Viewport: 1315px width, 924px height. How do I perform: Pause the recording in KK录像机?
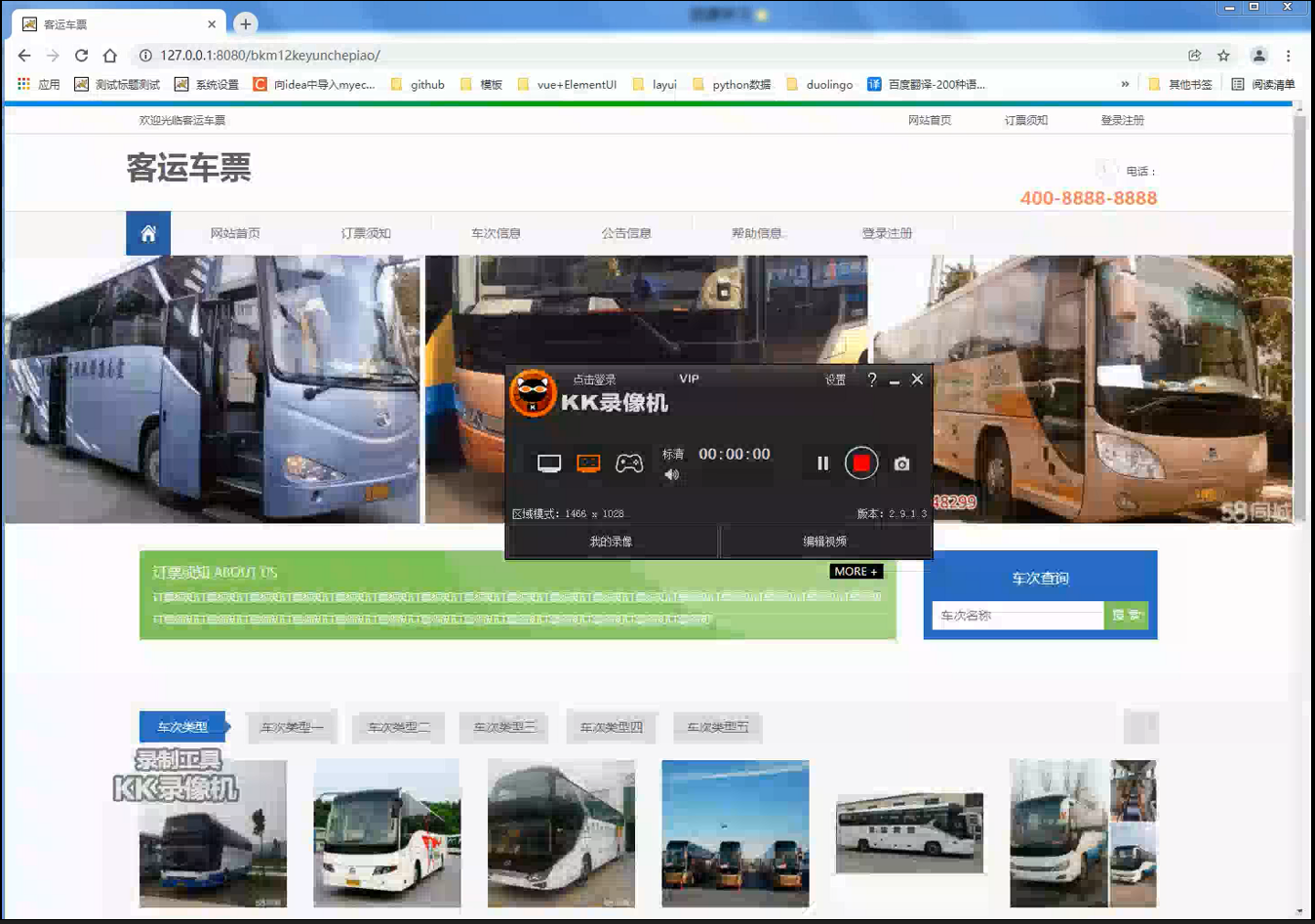coord(822,463)
